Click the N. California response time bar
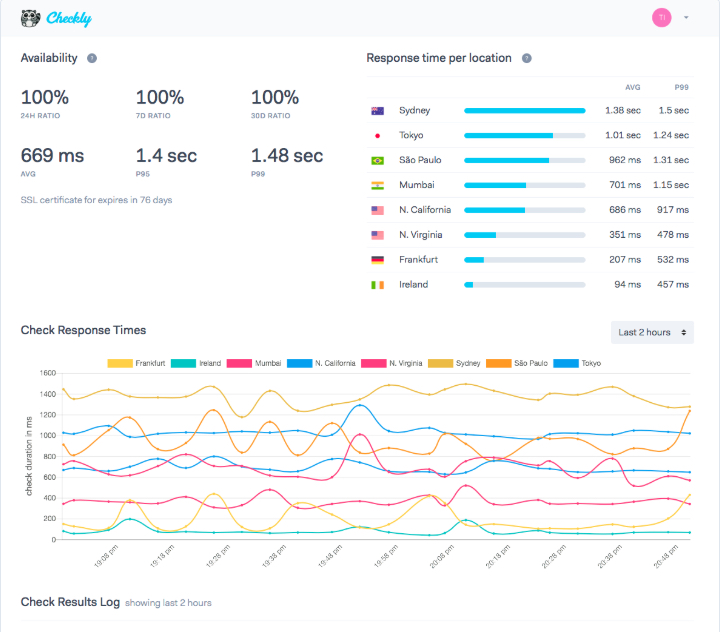The image size is (720, 632). (525, 210)
